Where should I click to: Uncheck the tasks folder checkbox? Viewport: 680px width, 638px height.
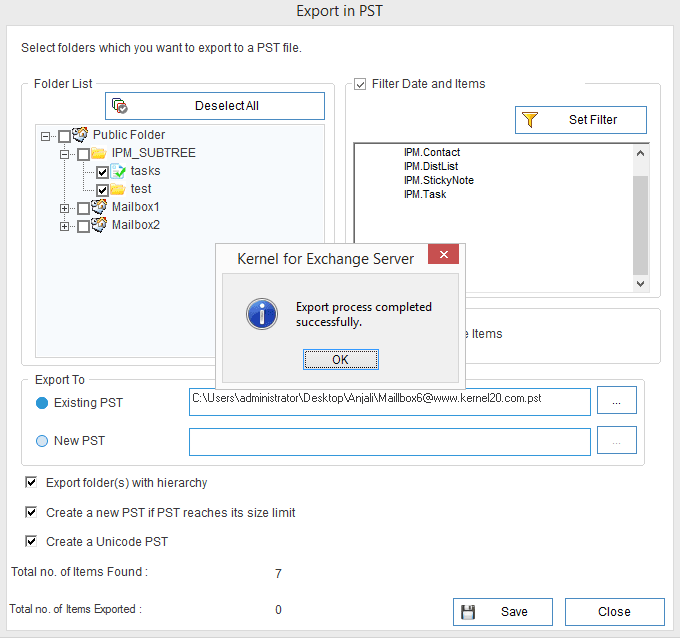coord(102,172)
